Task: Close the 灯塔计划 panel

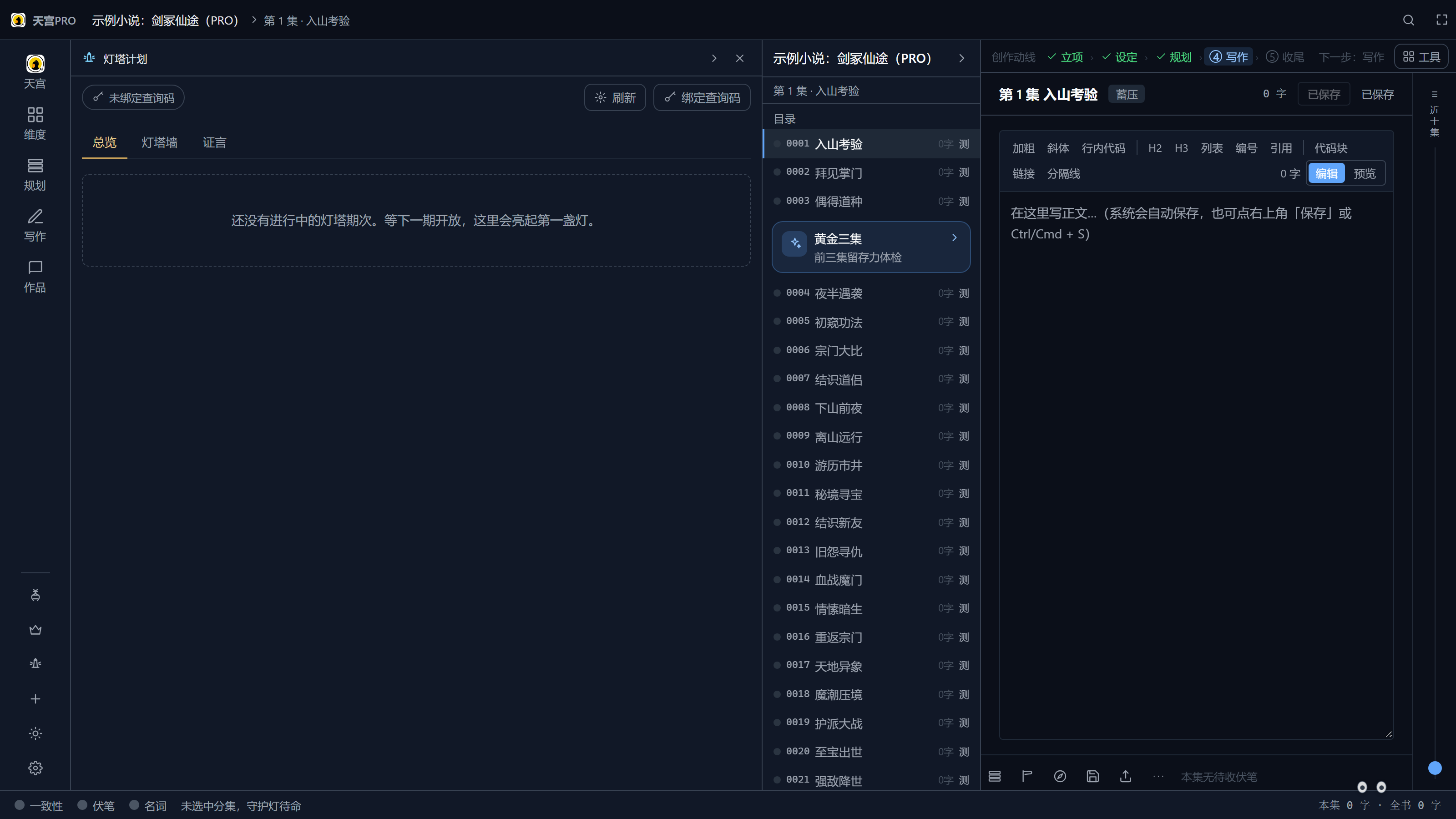Action: click(x=739, y=58)
